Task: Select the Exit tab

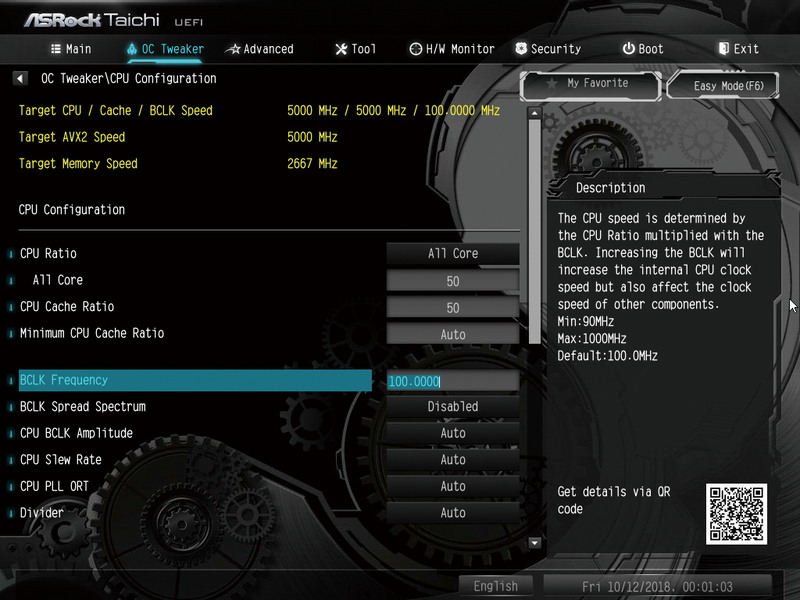Action: [x=739, y=49]
